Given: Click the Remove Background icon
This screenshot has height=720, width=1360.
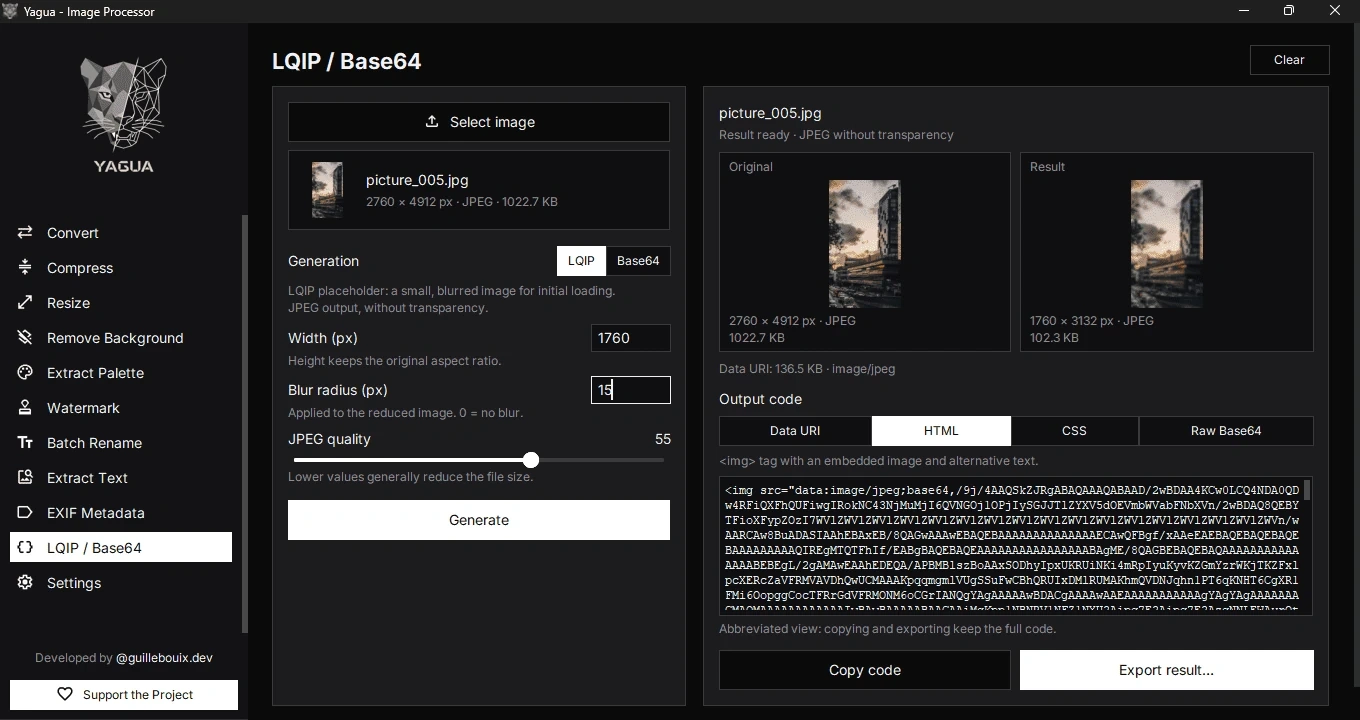Looking at the screenshot, I should 25,338.
